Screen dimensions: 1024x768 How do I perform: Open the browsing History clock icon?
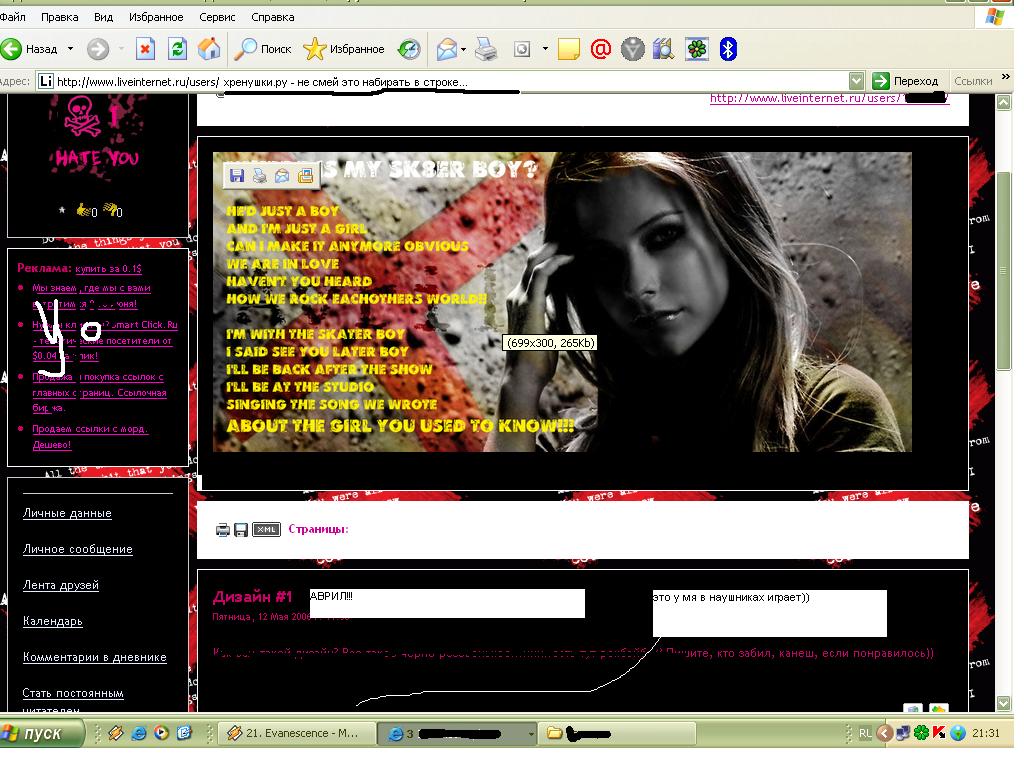[409, 49]
